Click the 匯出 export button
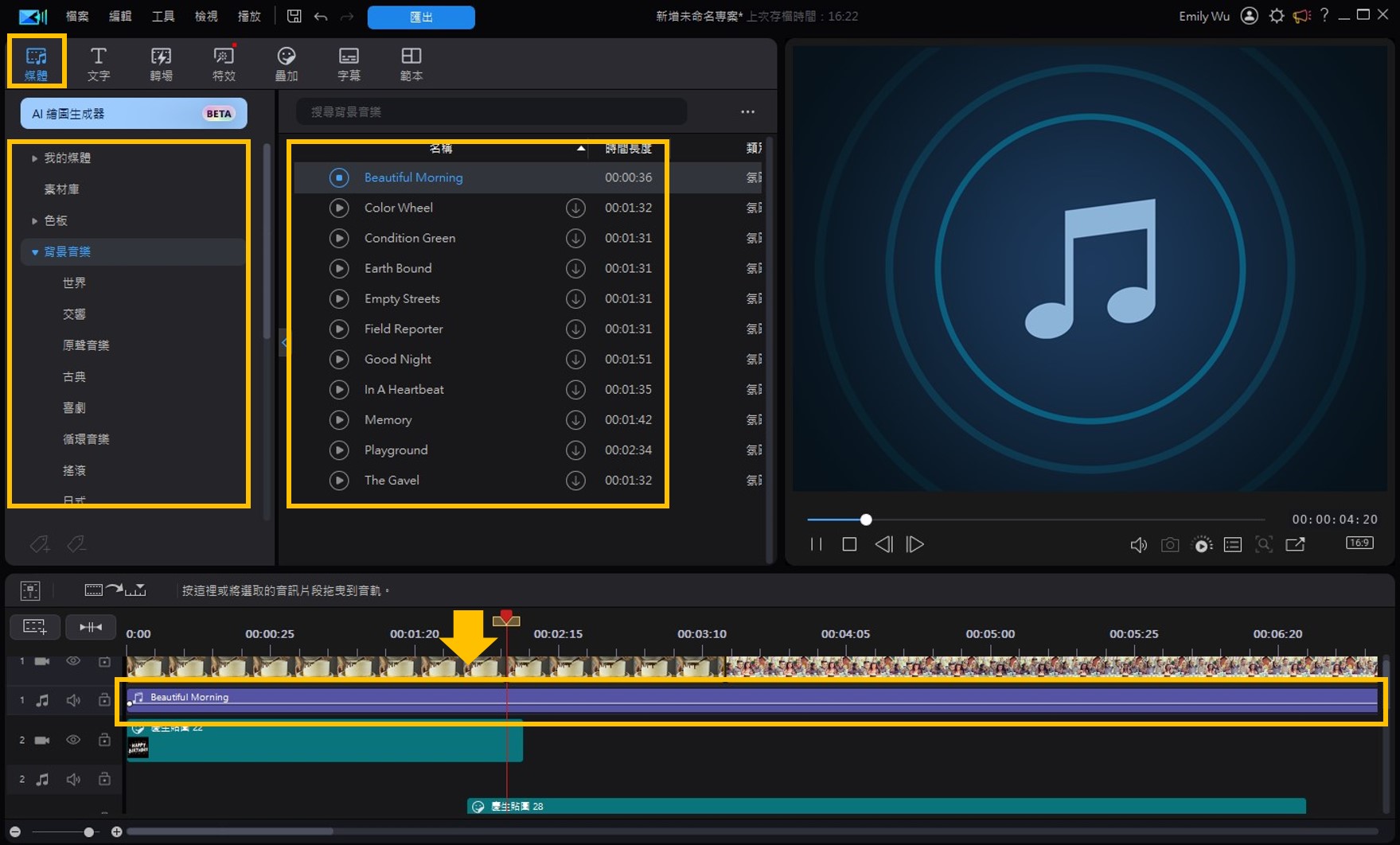This screenshot has height=845, width=1400. tap(421, 17)
